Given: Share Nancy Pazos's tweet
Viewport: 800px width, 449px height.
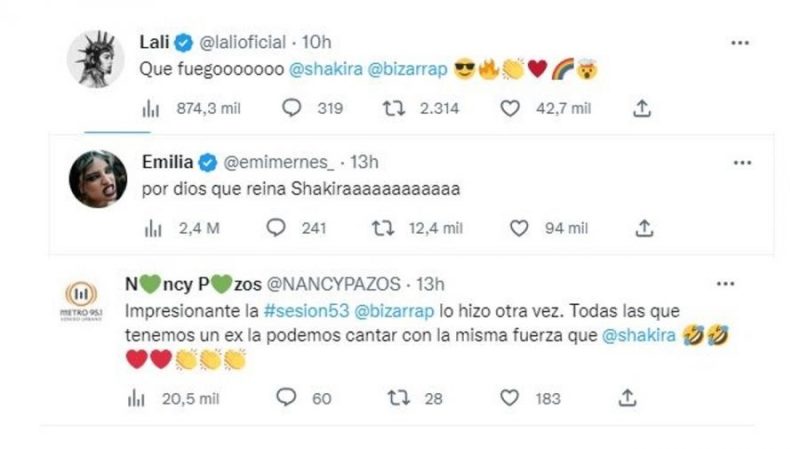Looking at the screenshot, I should pos(627,398).
